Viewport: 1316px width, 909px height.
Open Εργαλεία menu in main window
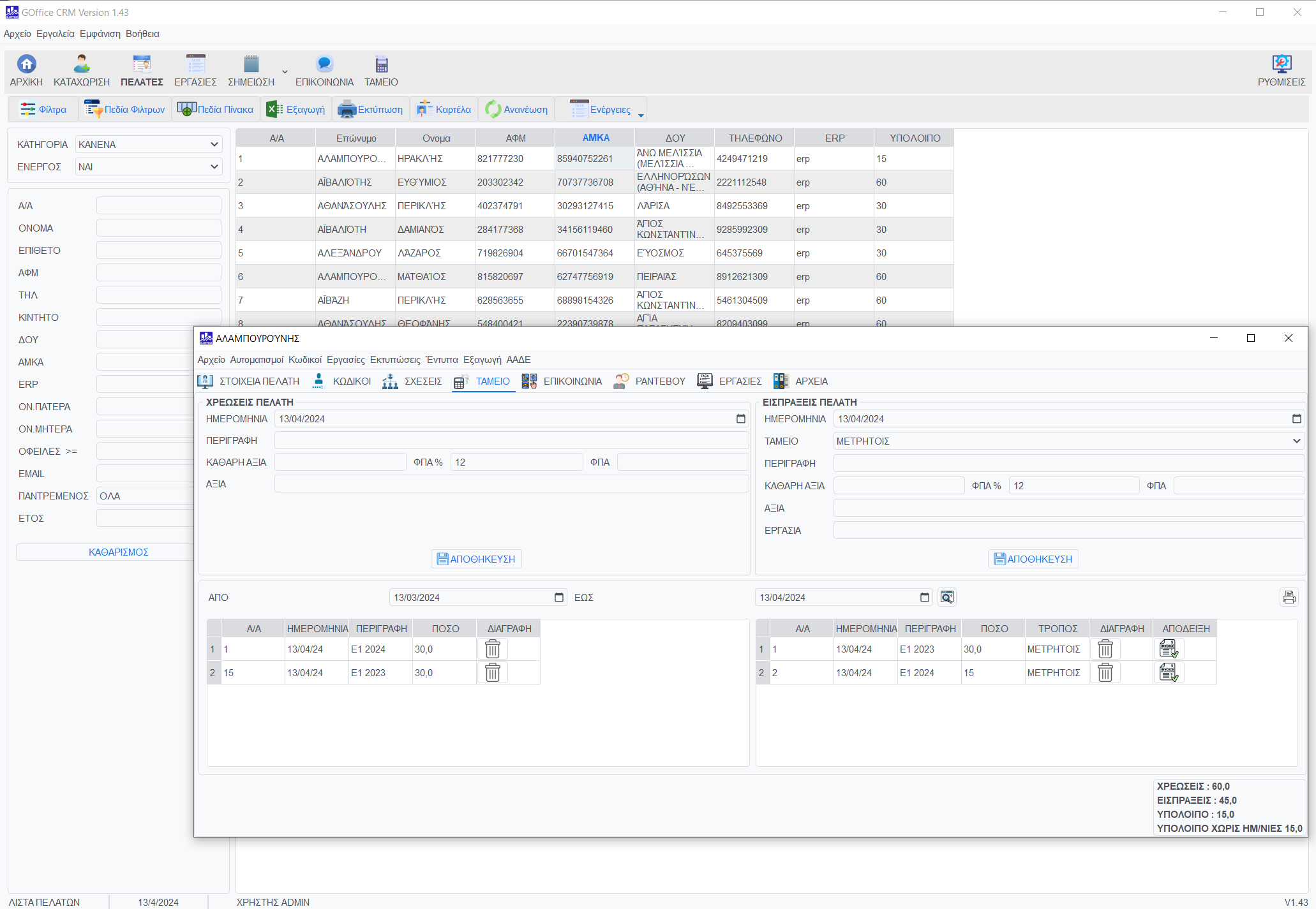tap(56, 34)
